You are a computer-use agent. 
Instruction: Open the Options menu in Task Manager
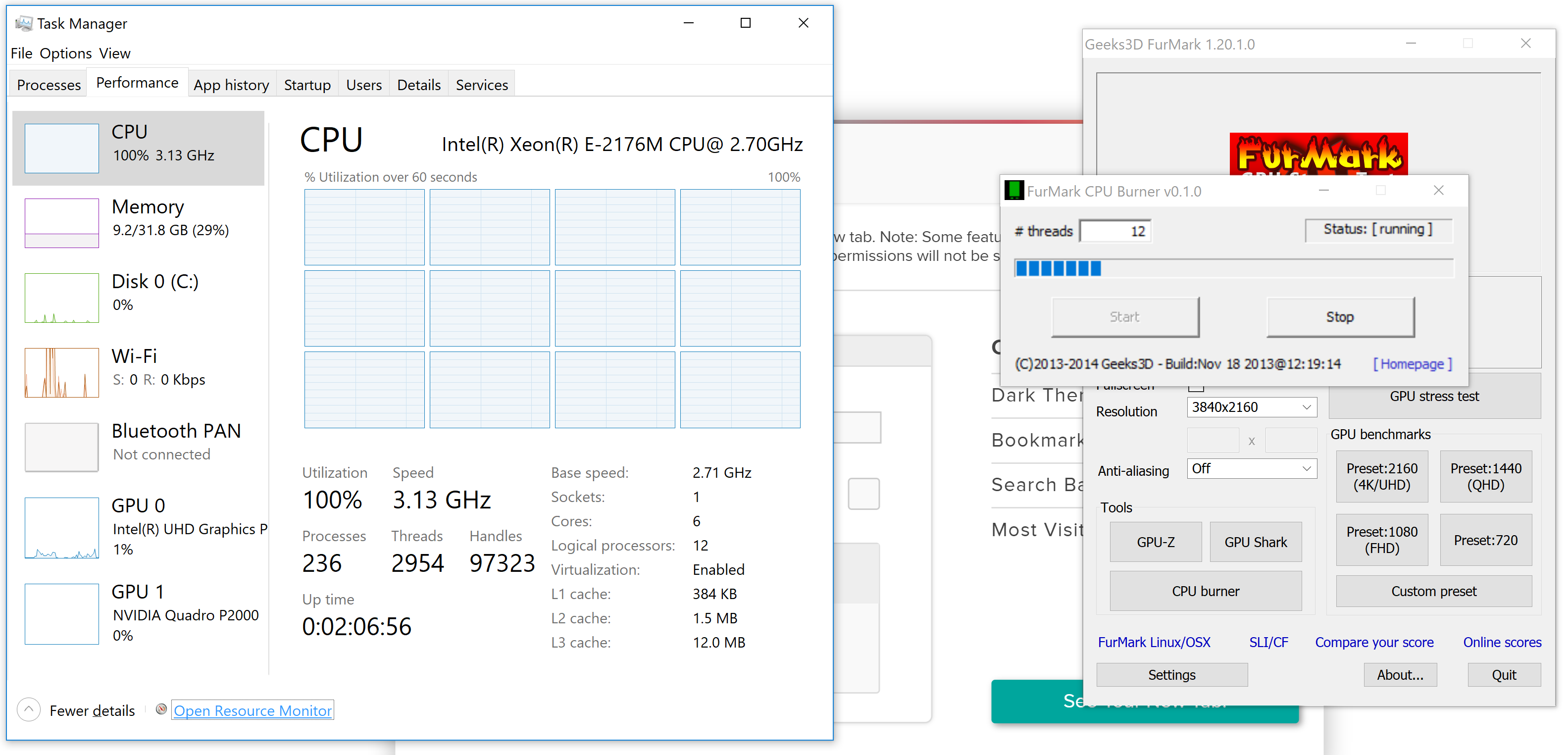[66, 53]
